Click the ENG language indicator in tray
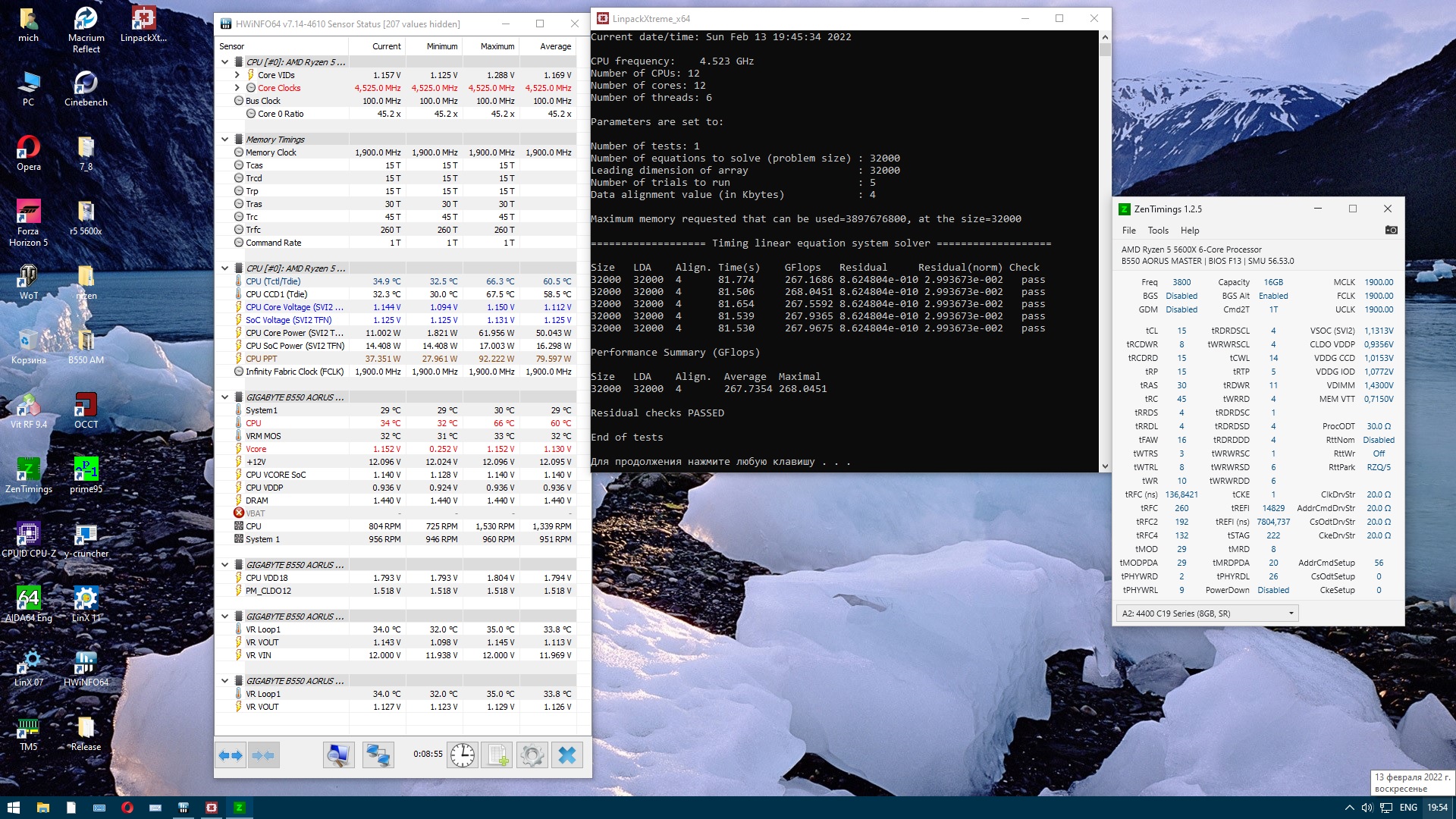 [x=1407, y=808]
